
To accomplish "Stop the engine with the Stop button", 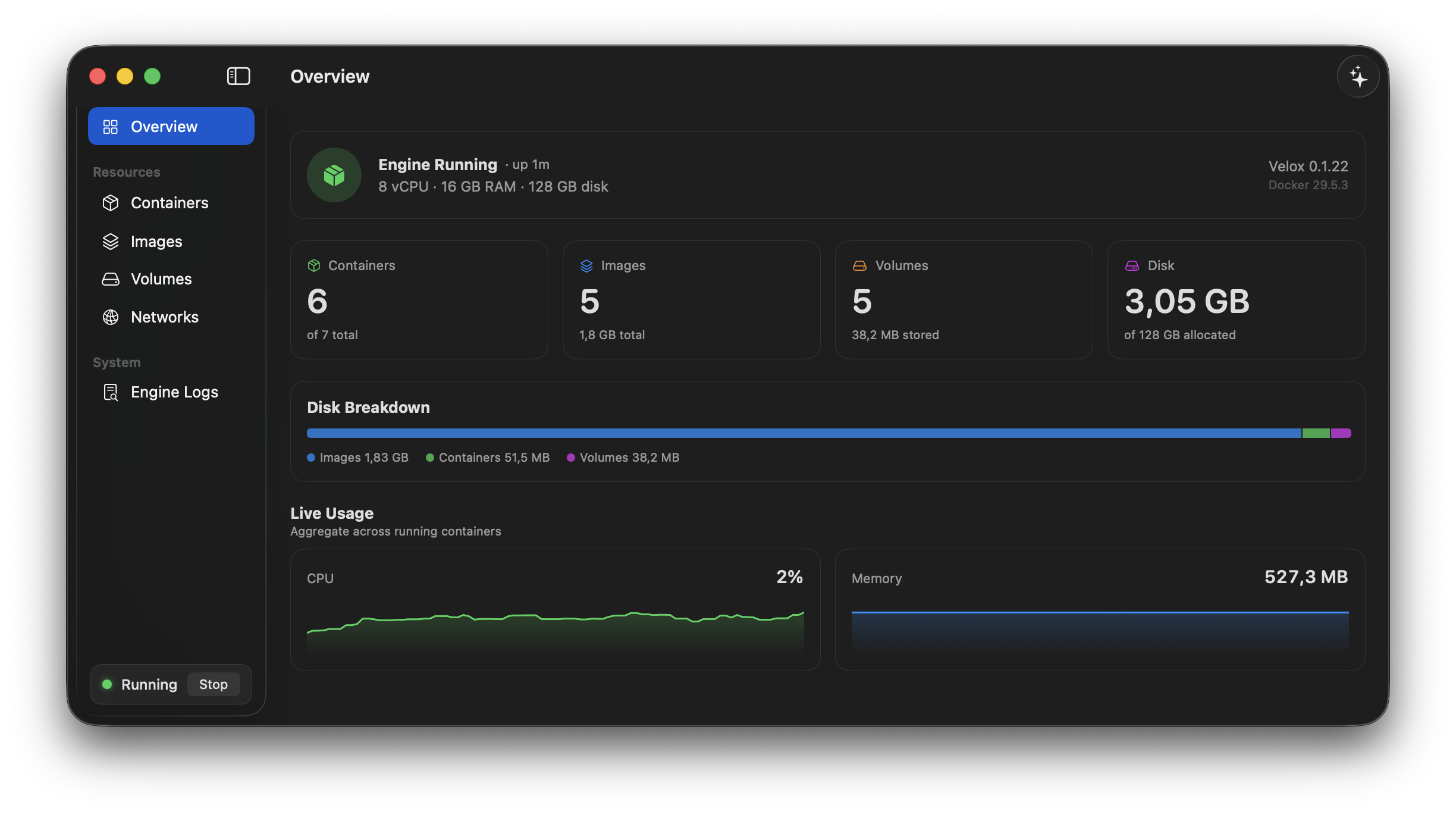I will tap(214, 684).
